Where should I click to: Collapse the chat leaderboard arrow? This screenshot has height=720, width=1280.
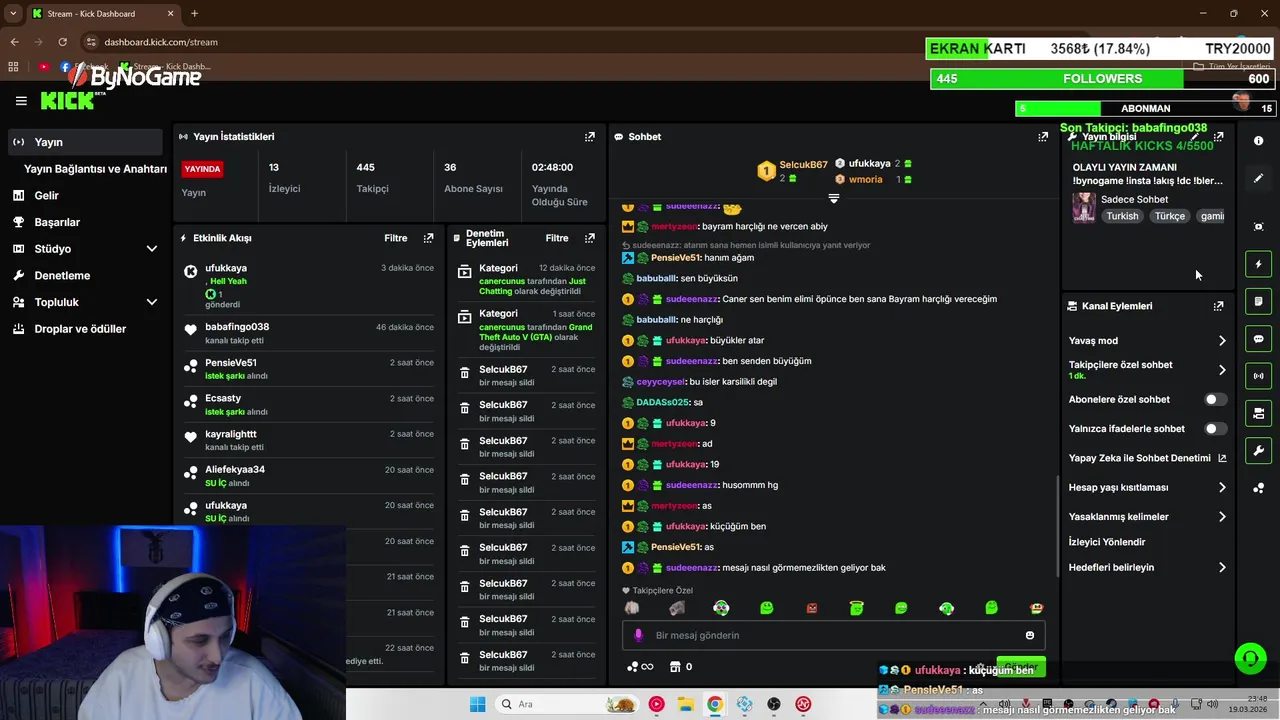click(833, 198)
